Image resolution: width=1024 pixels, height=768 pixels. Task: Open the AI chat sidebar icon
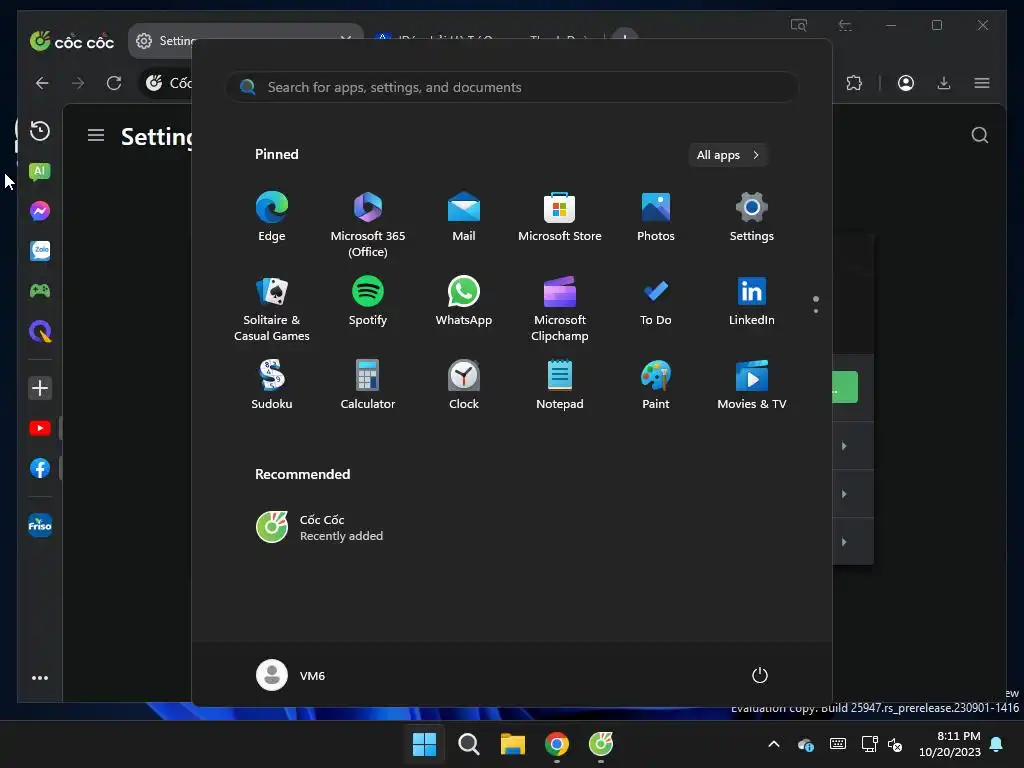coord(40,172)
